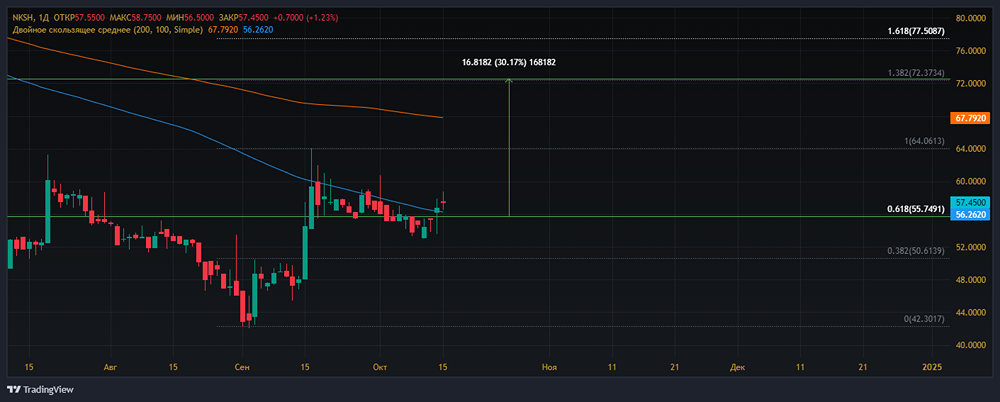Viewport: 1000px width, 402px height.
Task: Click the Ноя month label on time axis
Action: (x=548, y=367)
